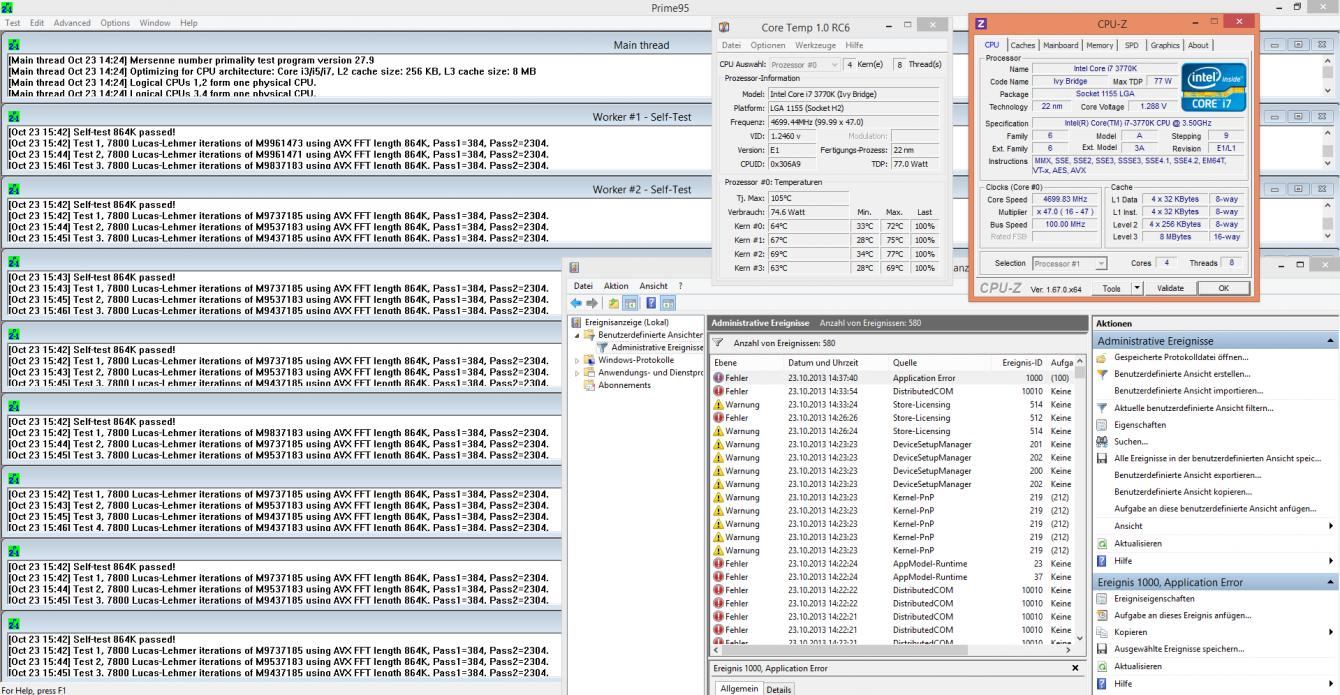The image size is (1340, 695).
Task: Click the forward arrow in Event Viewer toolbar
Action: 591,304
